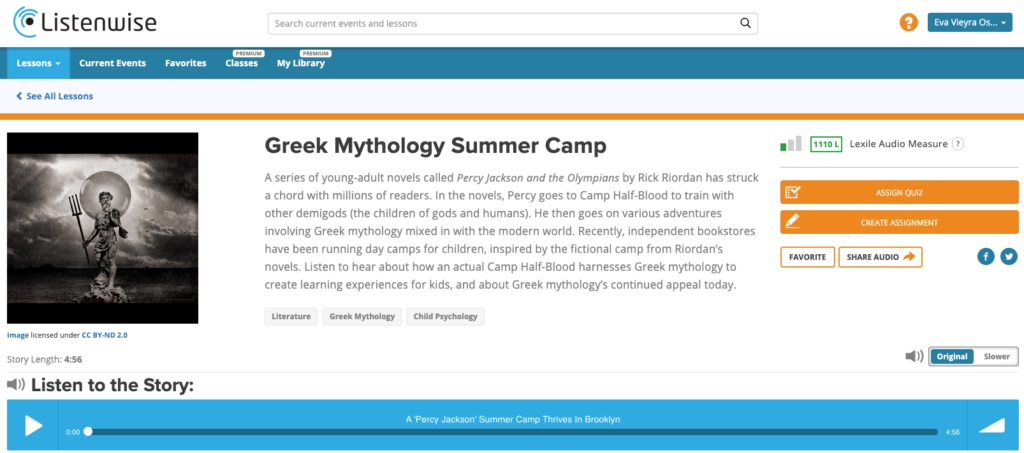The image size is (1024, 453).
Task: Click the orange help question mark icon
Action: (x=908, y=23)
